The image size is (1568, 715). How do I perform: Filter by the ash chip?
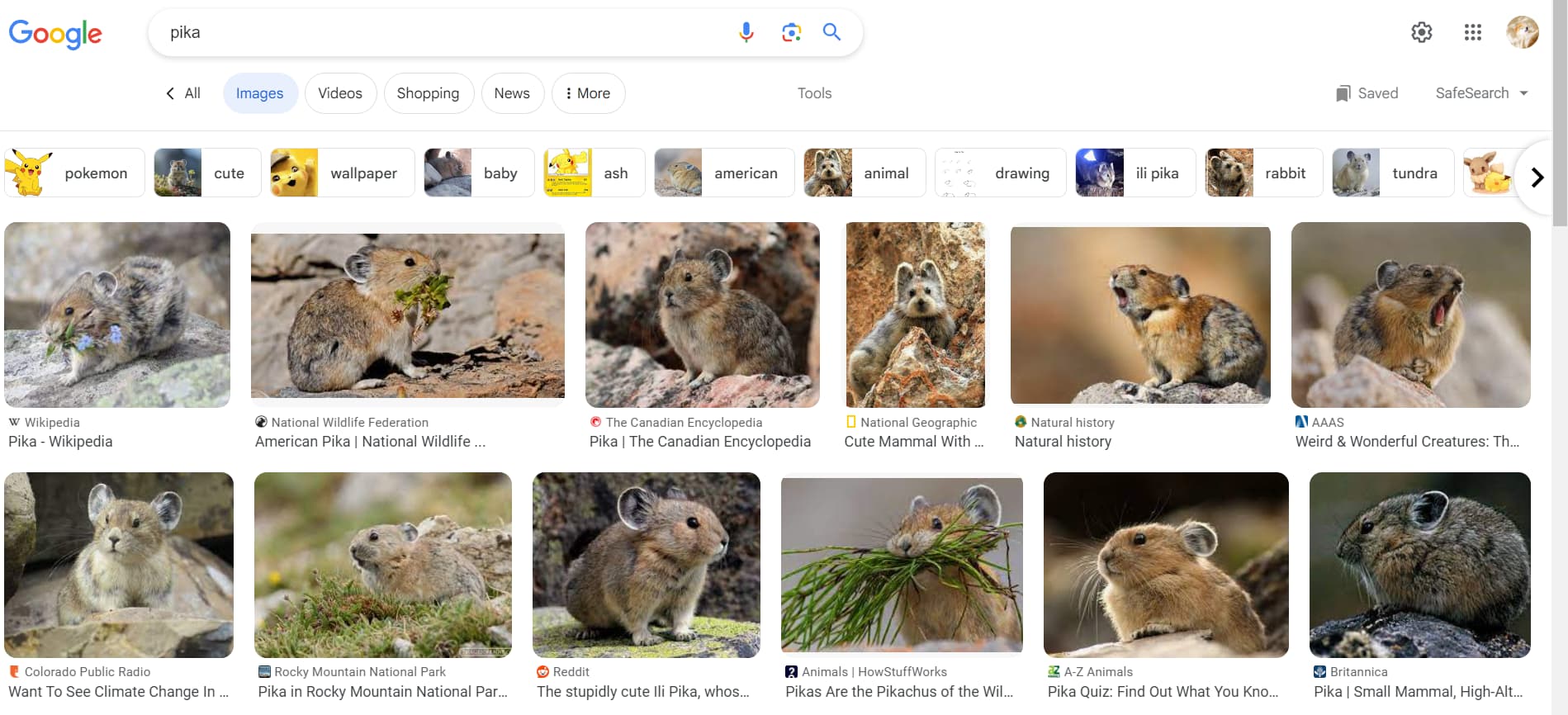point(594,173)
